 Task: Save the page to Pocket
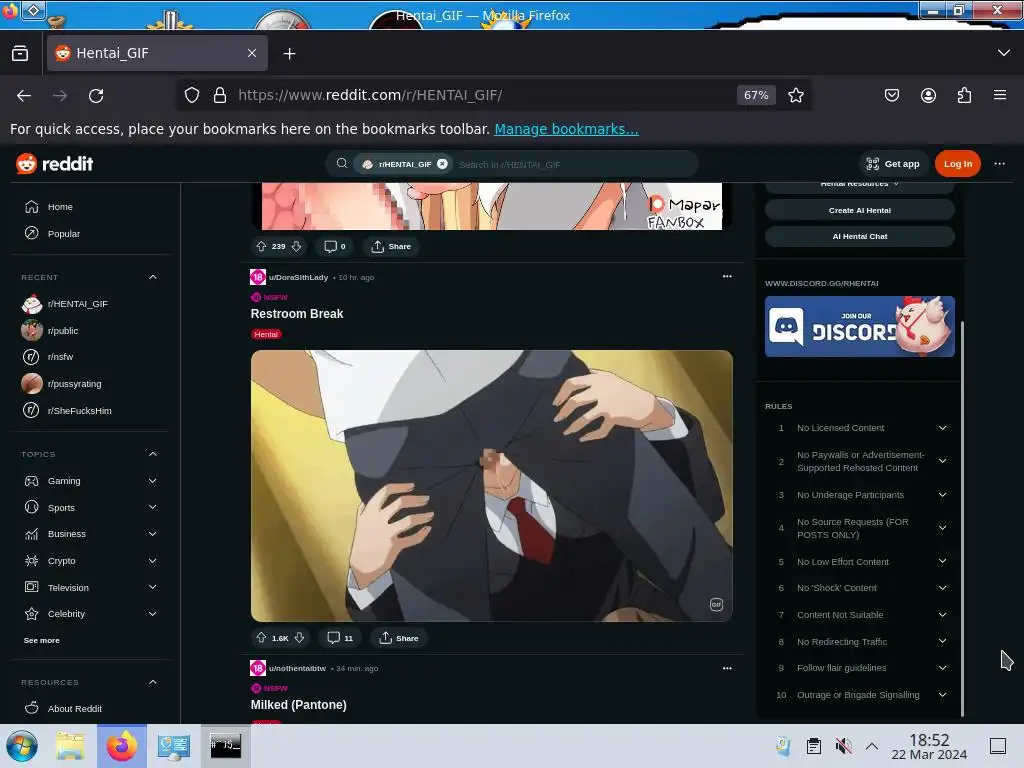point(891,95)
